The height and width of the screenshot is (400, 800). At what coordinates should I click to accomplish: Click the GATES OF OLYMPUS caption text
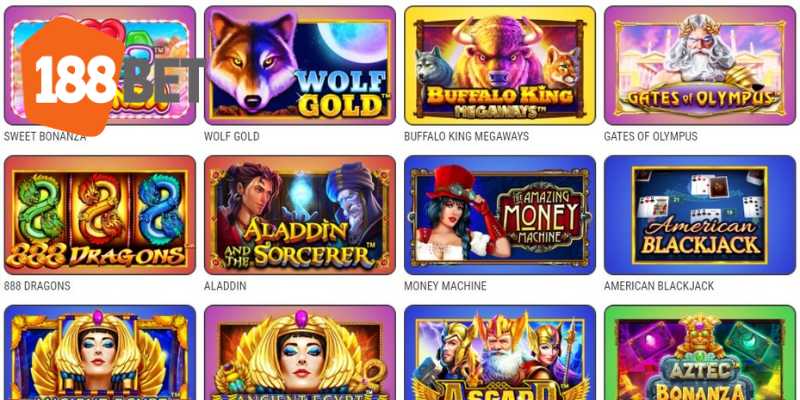point(651,137)
